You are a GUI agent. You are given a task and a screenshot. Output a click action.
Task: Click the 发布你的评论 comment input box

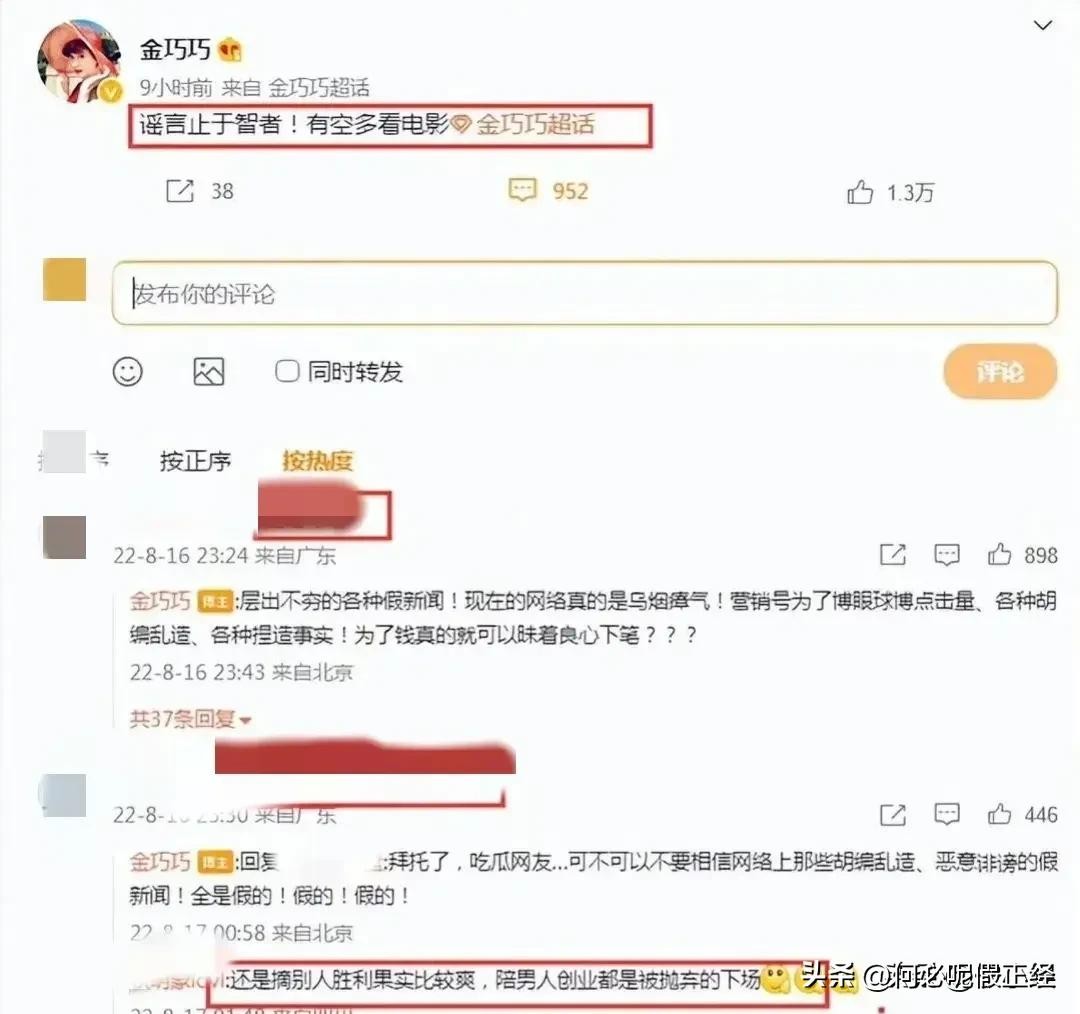pyautogui.click(x=584, y=293)
